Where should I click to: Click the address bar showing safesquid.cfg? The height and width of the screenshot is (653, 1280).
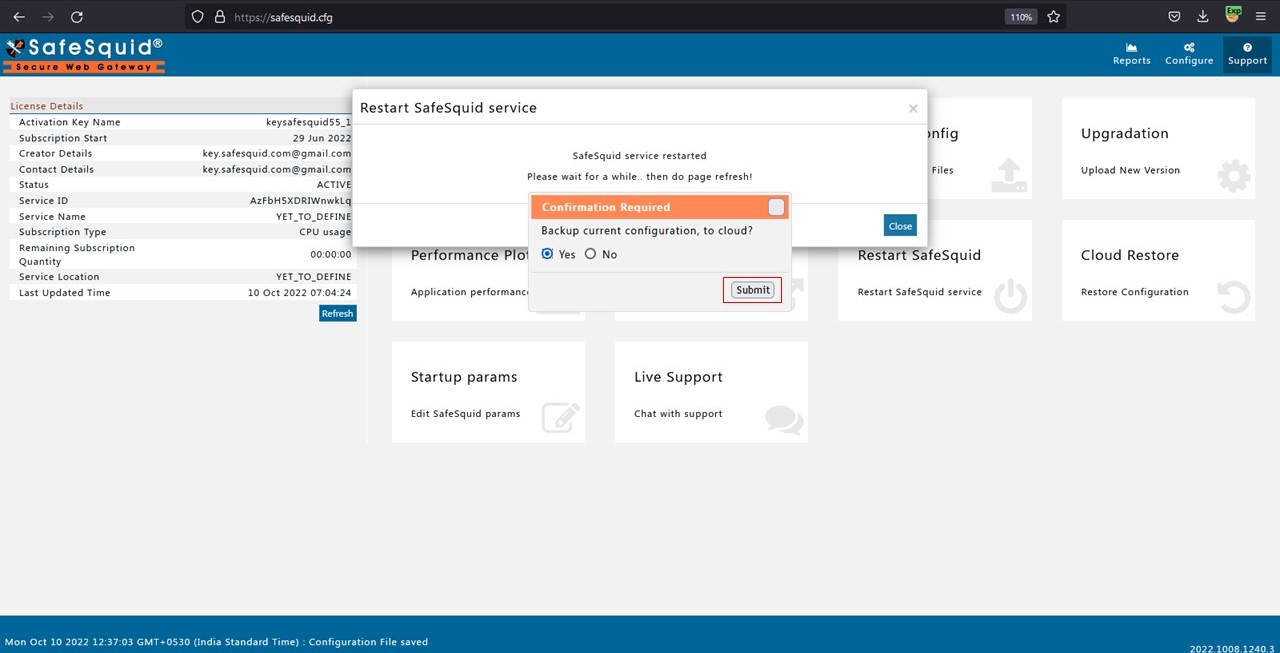[x=625, y=17]
